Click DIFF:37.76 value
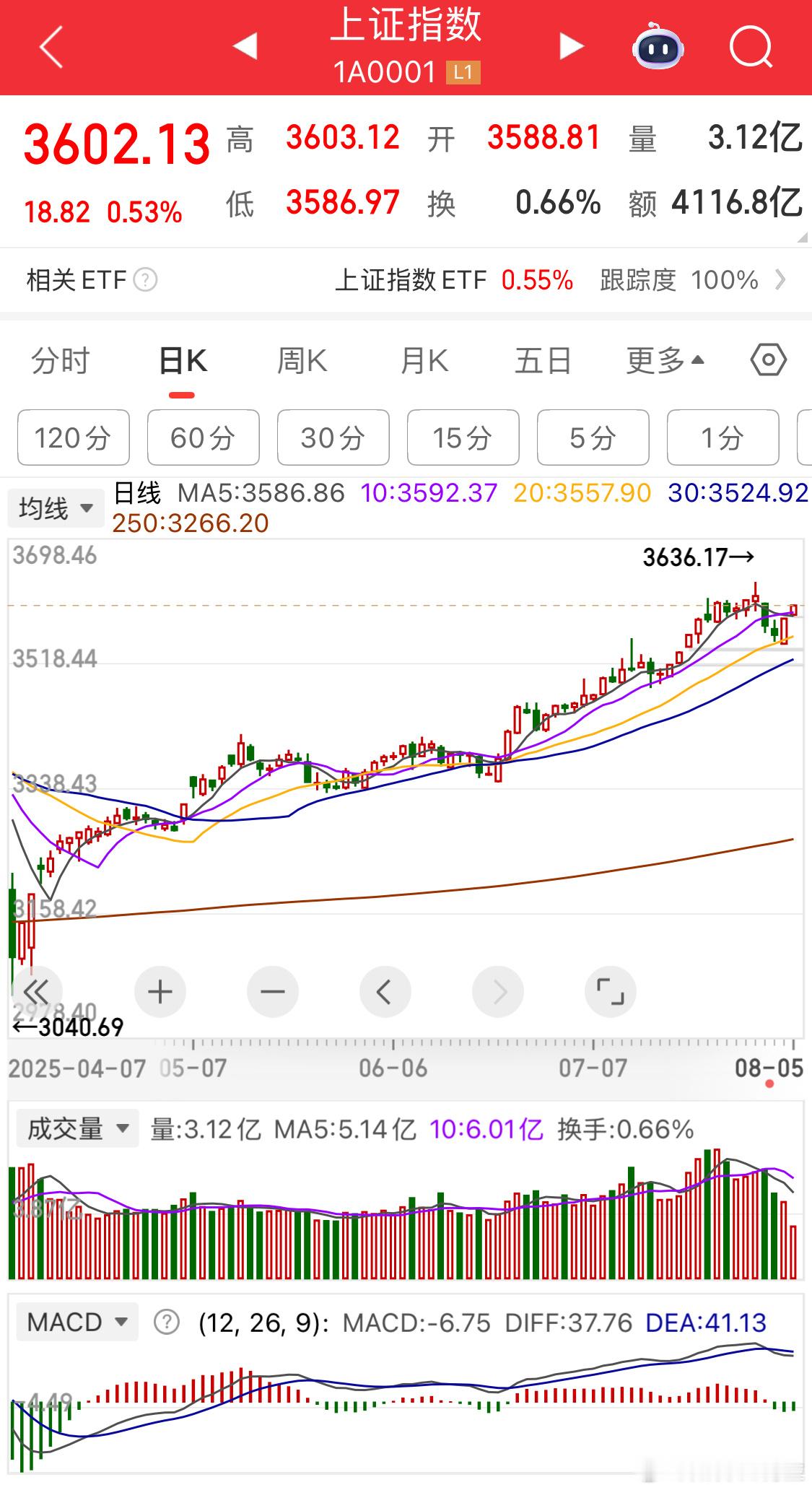 (568, 1322)
